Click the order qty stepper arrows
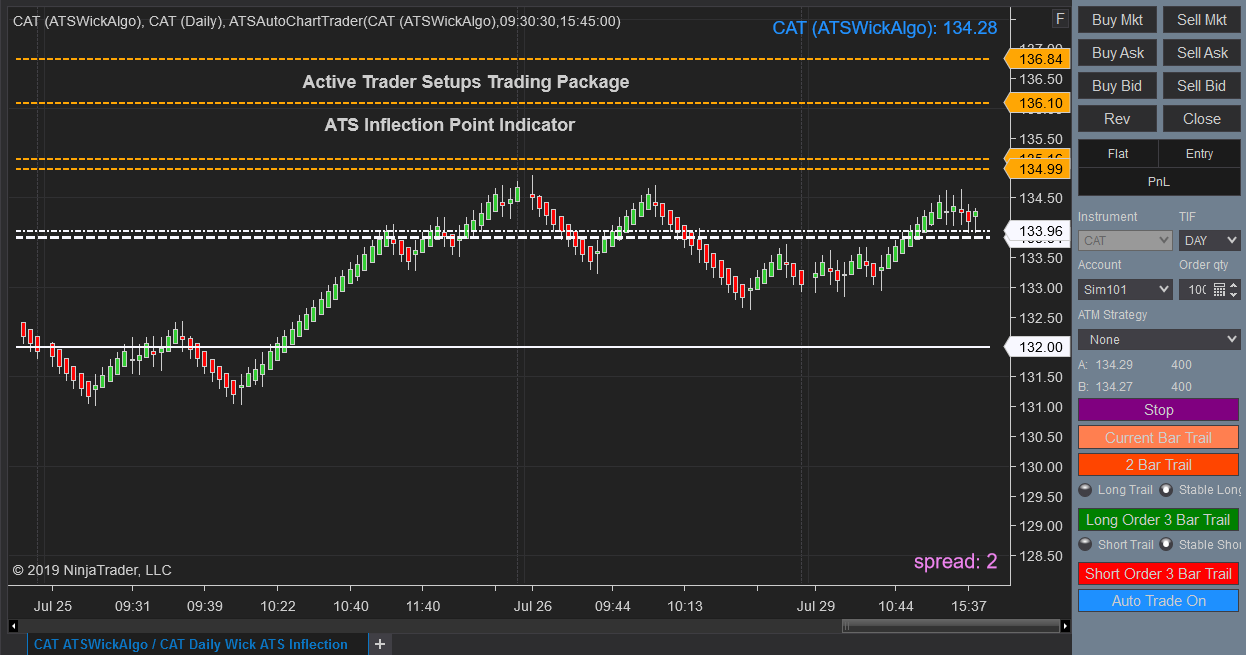 pos(1234,289)
